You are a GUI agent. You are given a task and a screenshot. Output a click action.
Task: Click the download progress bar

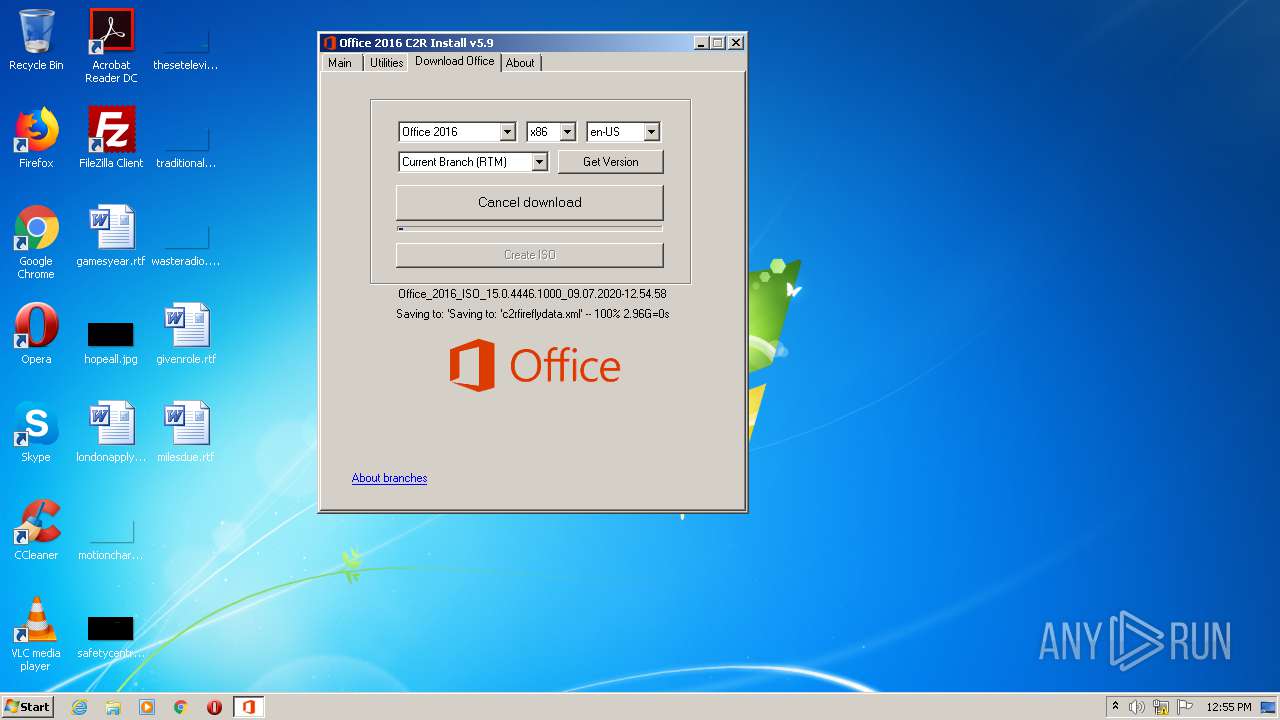[530, 229]
